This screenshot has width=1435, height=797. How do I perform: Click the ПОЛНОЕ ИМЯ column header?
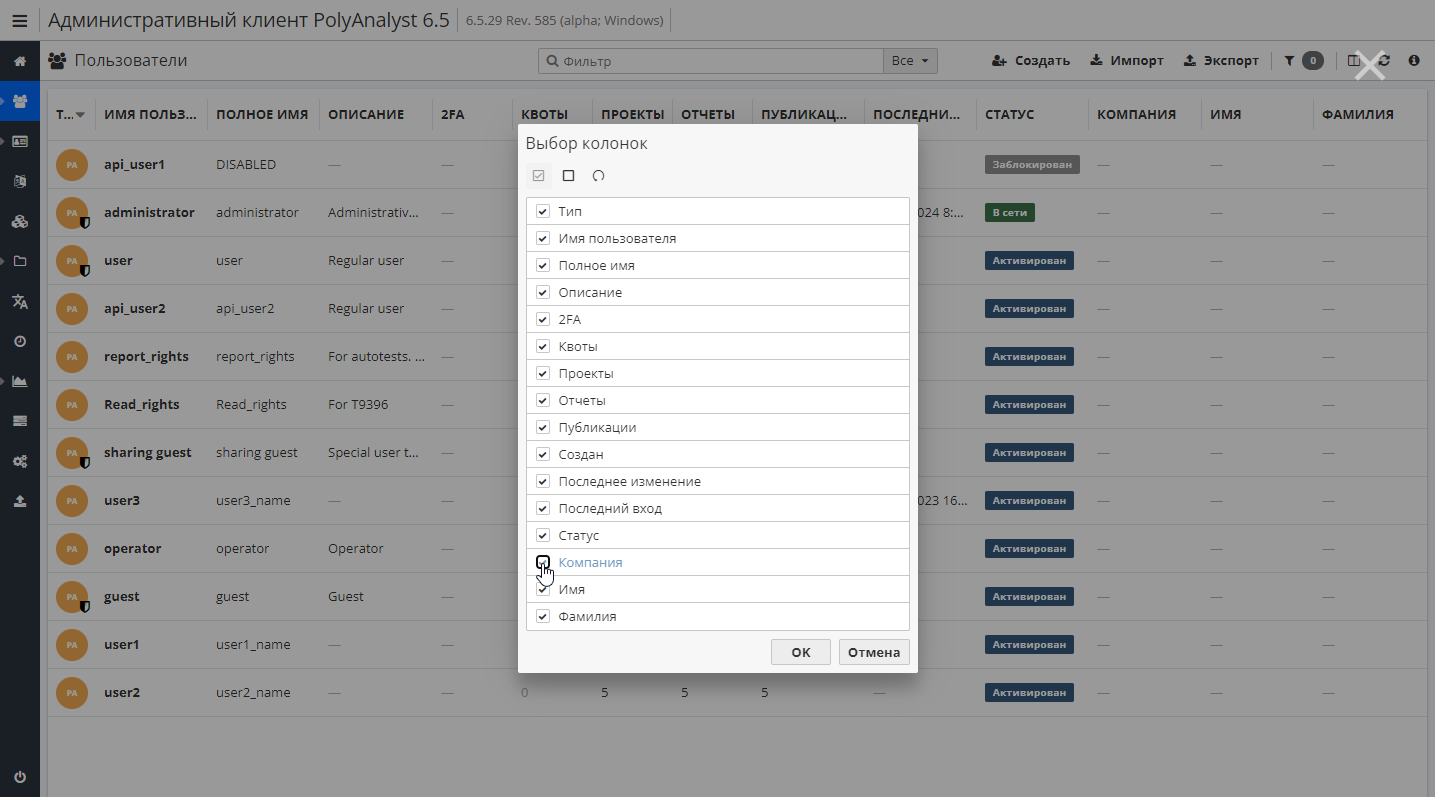pyautogui.click(x=262, y=115)
